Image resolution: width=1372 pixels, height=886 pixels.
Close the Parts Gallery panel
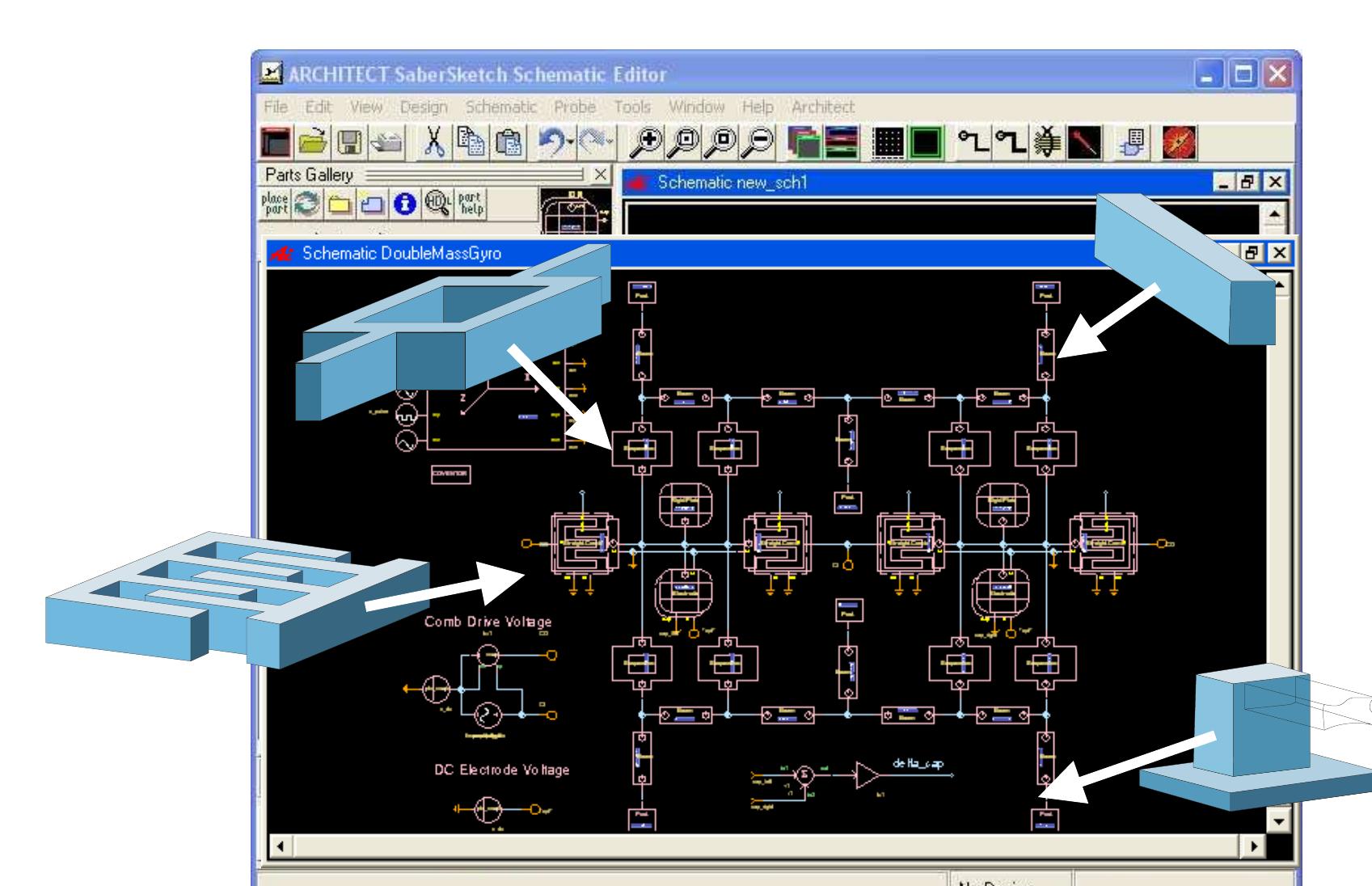(600, 174)
